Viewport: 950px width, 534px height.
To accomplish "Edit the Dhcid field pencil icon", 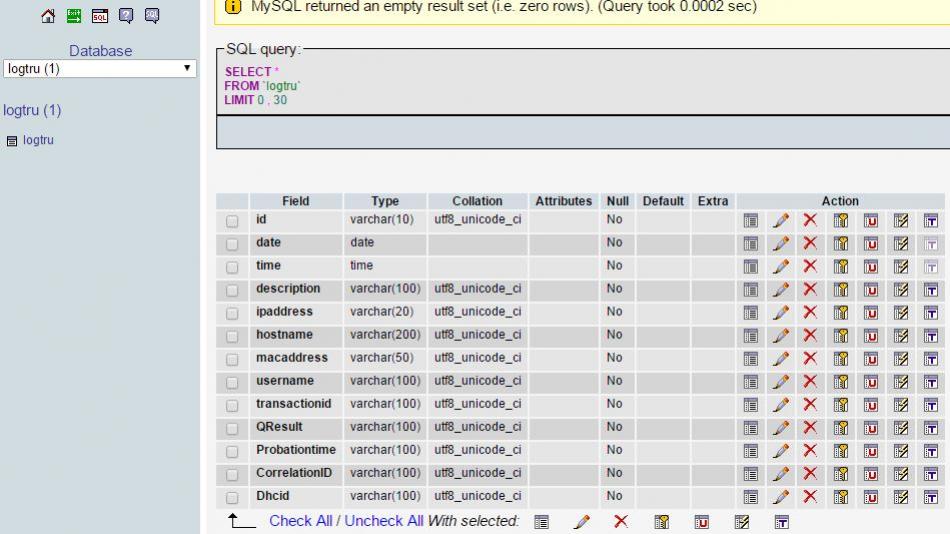I will [780, 497].
